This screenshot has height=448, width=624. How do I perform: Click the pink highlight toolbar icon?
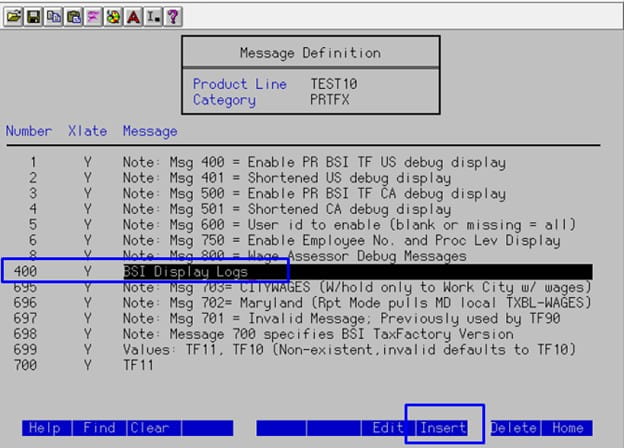click(x=94, y=17)
